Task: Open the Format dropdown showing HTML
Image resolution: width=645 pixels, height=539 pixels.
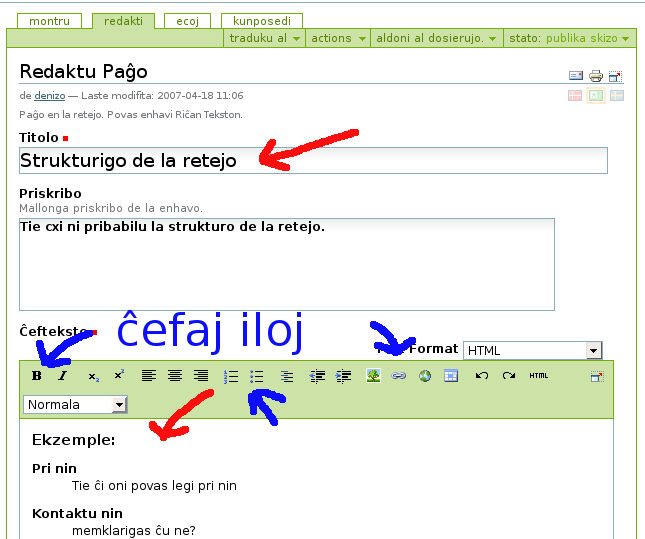Action: [x=532, y=350]
